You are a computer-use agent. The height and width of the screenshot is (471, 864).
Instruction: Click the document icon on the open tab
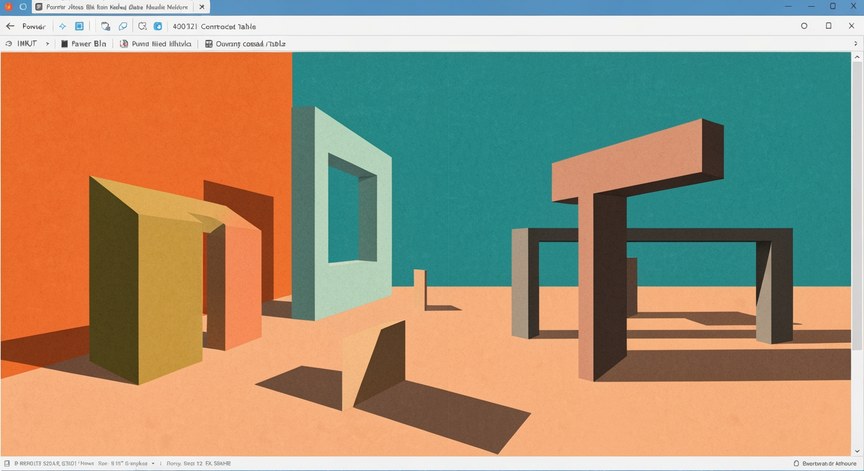pyautogui.click(x=39, y=7)
